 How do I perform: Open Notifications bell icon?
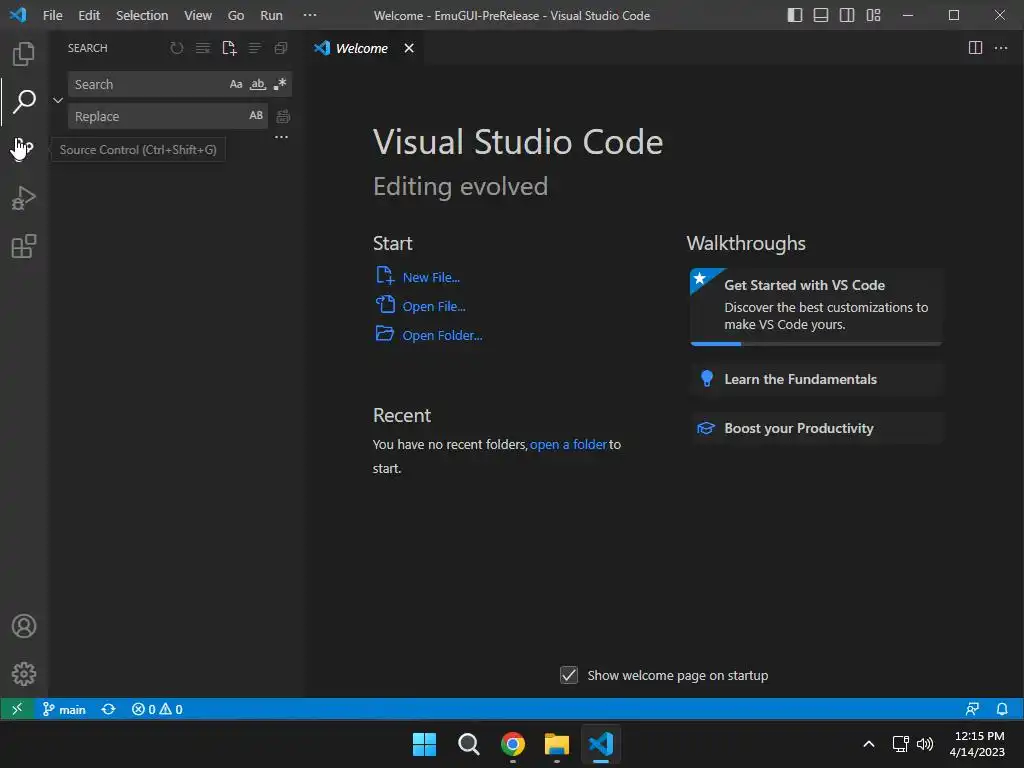(1002, 709)
